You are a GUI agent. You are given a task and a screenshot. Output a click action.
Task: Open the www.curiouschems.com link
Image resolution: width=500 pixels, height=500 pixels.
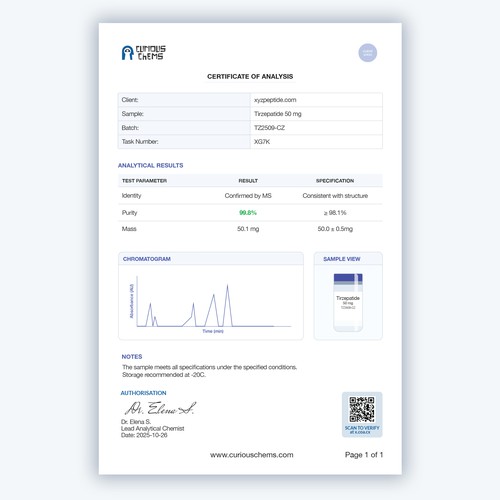(x=252, y=455)
